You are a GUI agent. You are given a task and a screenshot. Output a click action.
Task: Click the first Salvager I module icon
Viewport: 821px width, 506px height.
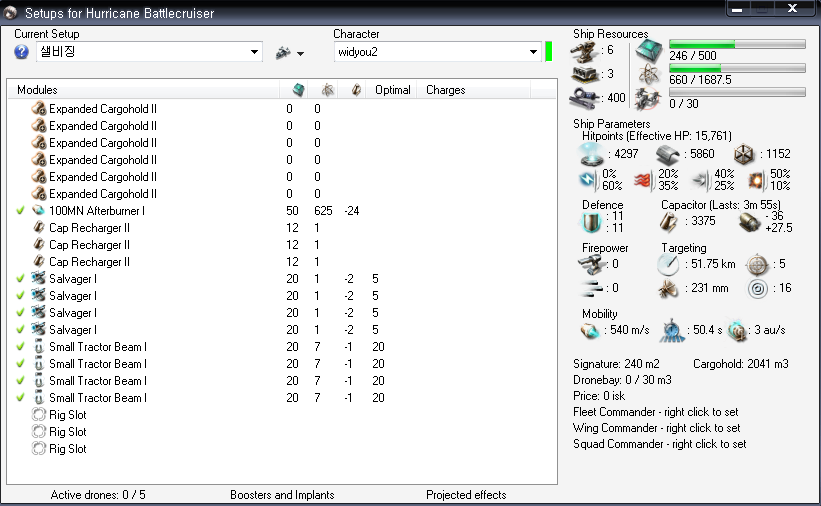[39, 278]
